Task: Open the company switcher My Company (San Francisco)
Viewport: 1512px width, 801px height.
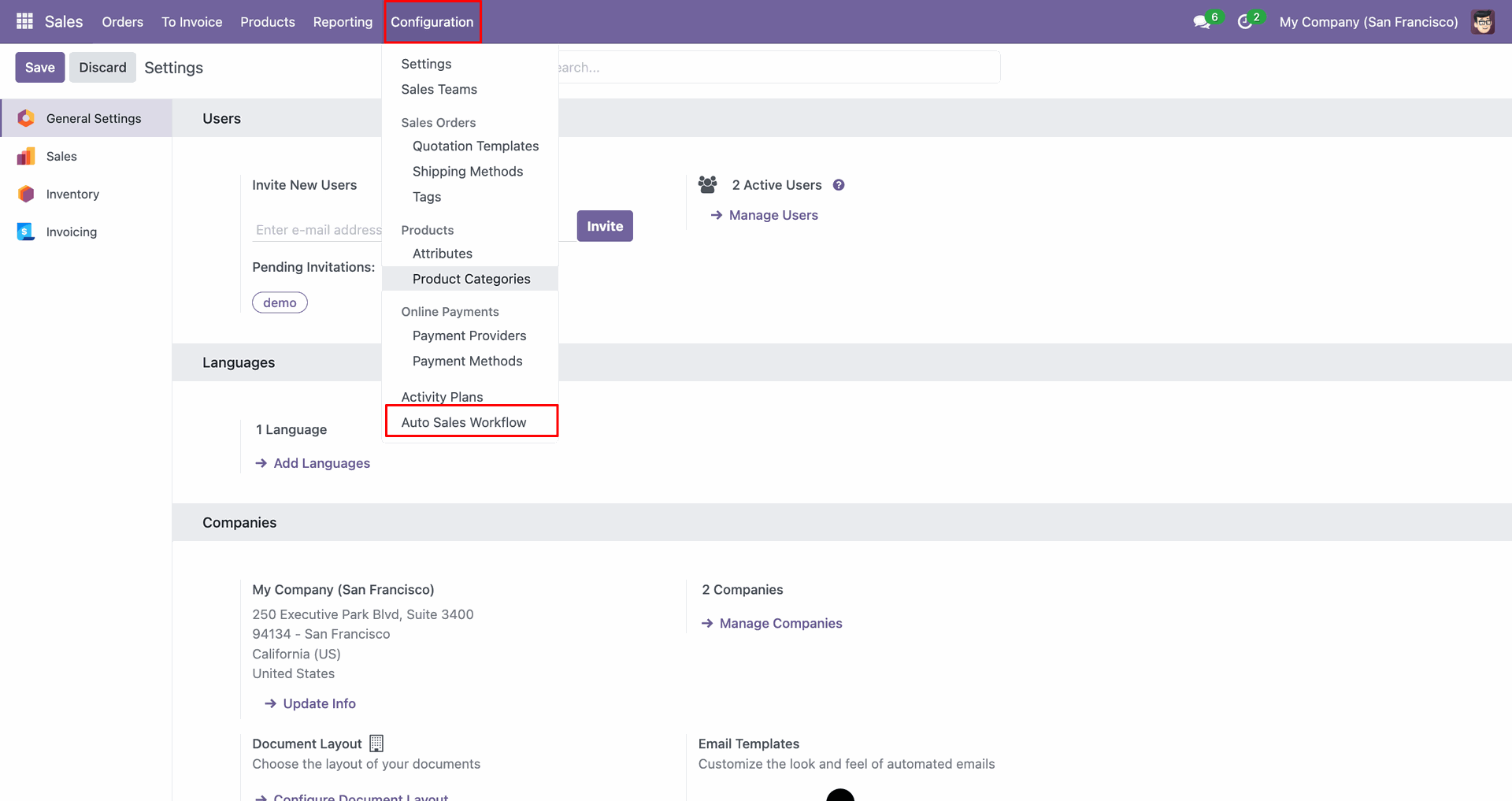Action: click(x=1369, y=22)
